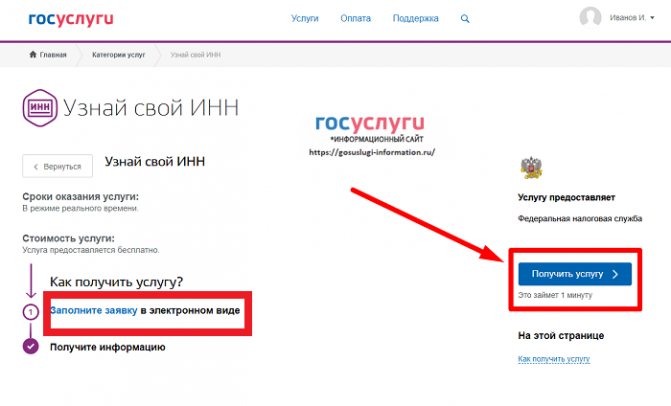
Task: Expand the Иванов И. account dropdown
Action: click(632, 18)
